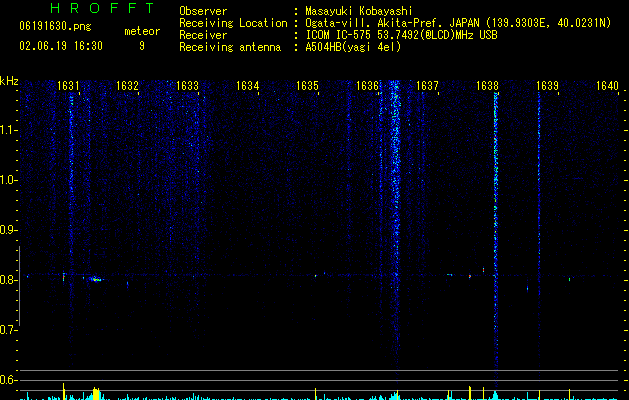Click time marker 1637

[x=427, y=86]
